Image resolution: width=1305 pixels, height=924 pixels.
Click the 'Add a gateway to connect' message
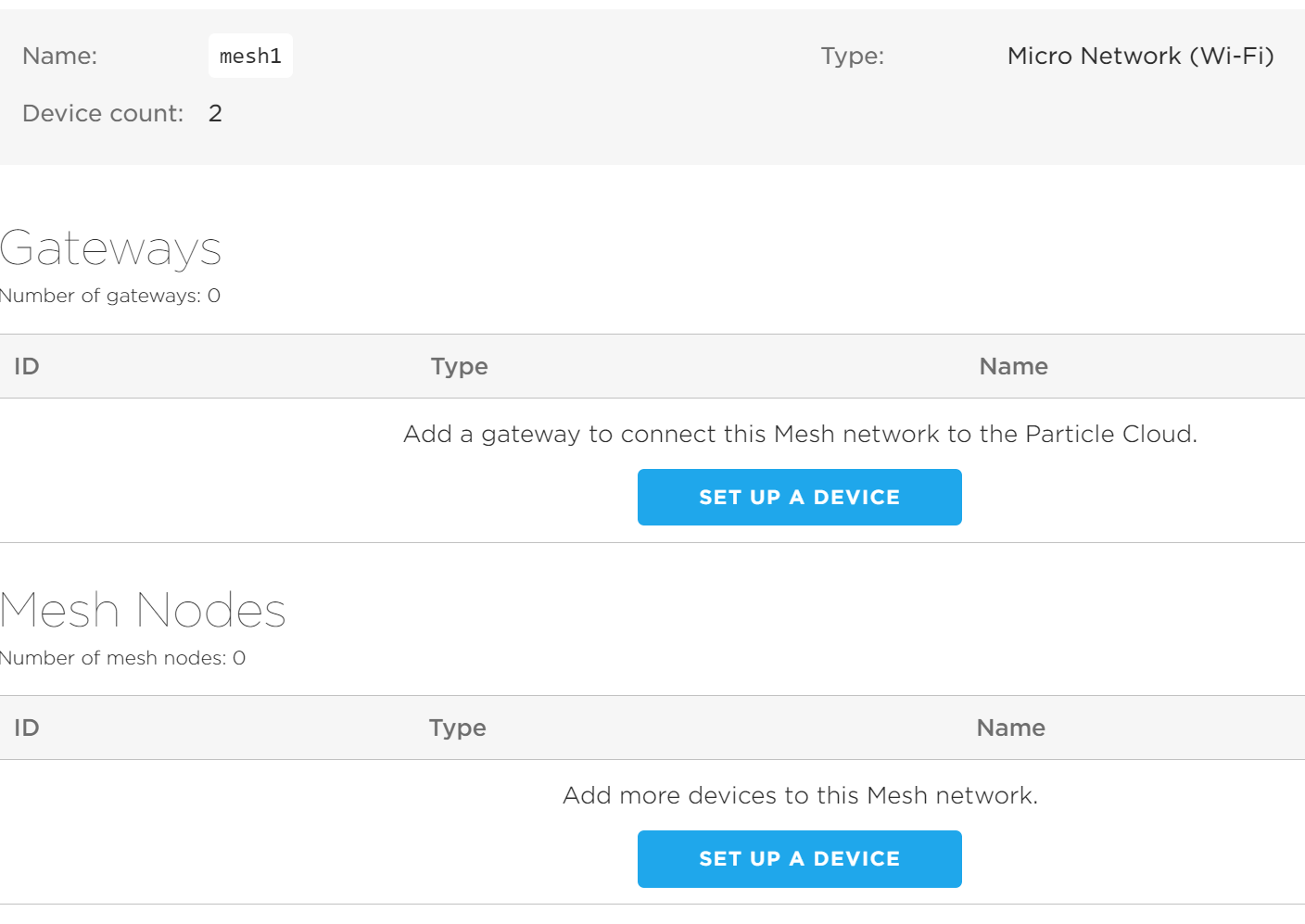click(x=800, y=435)
